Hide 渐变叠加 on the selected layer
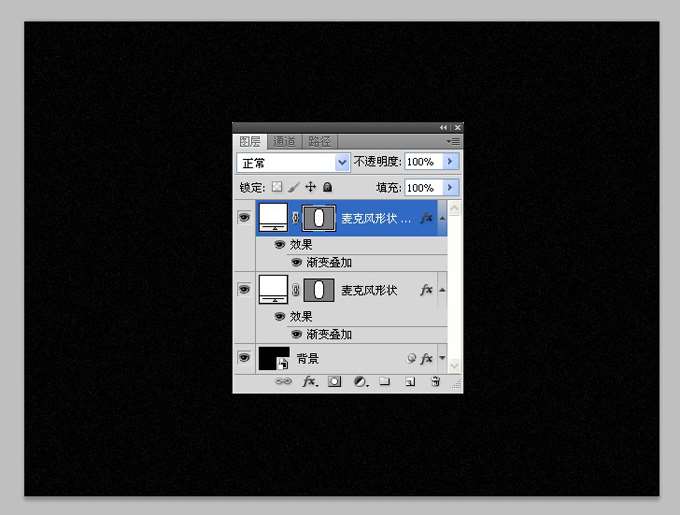Viewport: 680px width, 515px height. [x=296, y=262]
